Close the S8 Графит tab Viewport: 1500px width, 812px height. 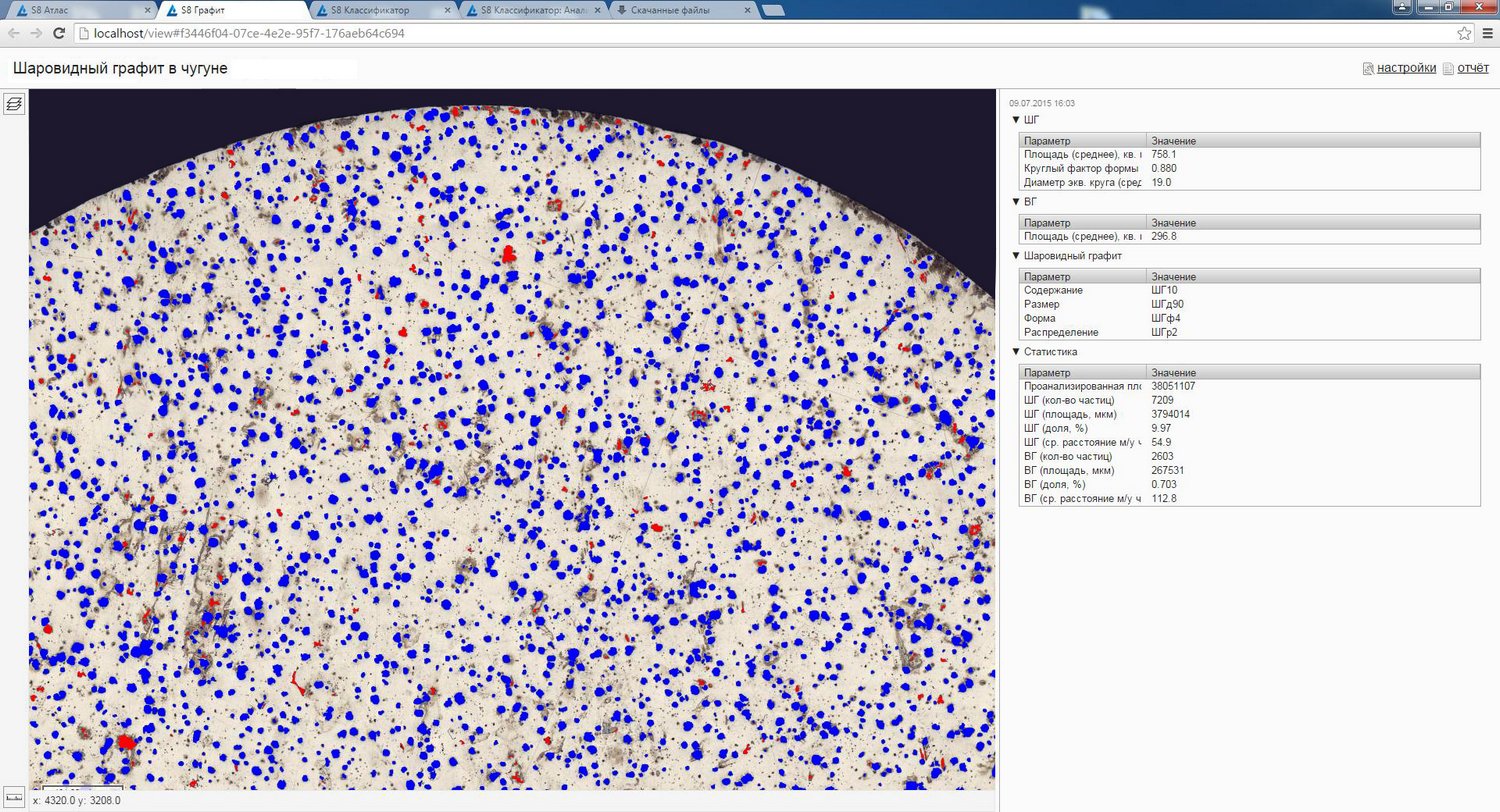click(x=296, y=11)
